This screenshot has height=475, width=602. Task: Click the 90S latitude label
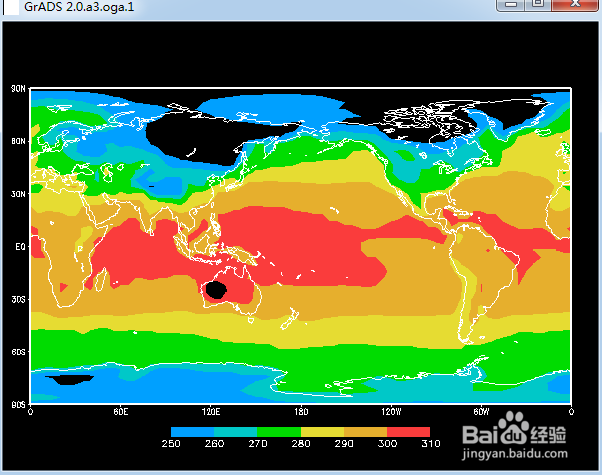pyautogui.click(x=18, y=404)
